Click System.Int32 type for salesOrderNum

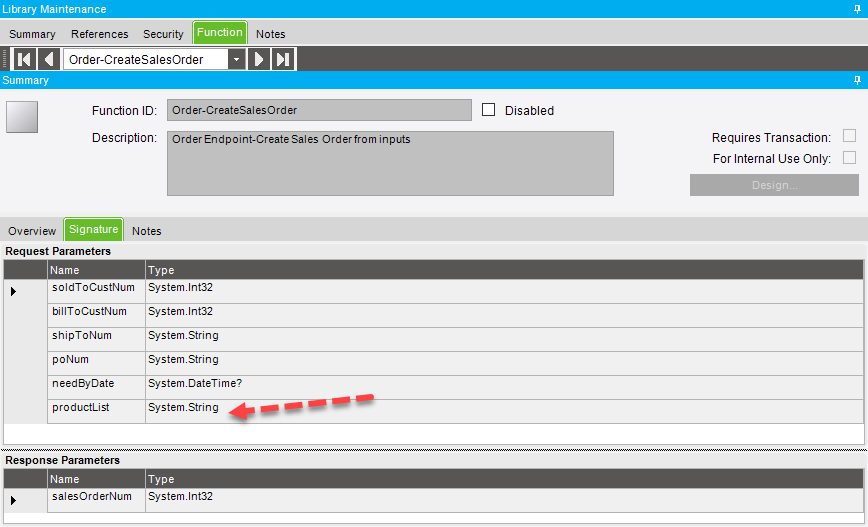coord(504,500)
